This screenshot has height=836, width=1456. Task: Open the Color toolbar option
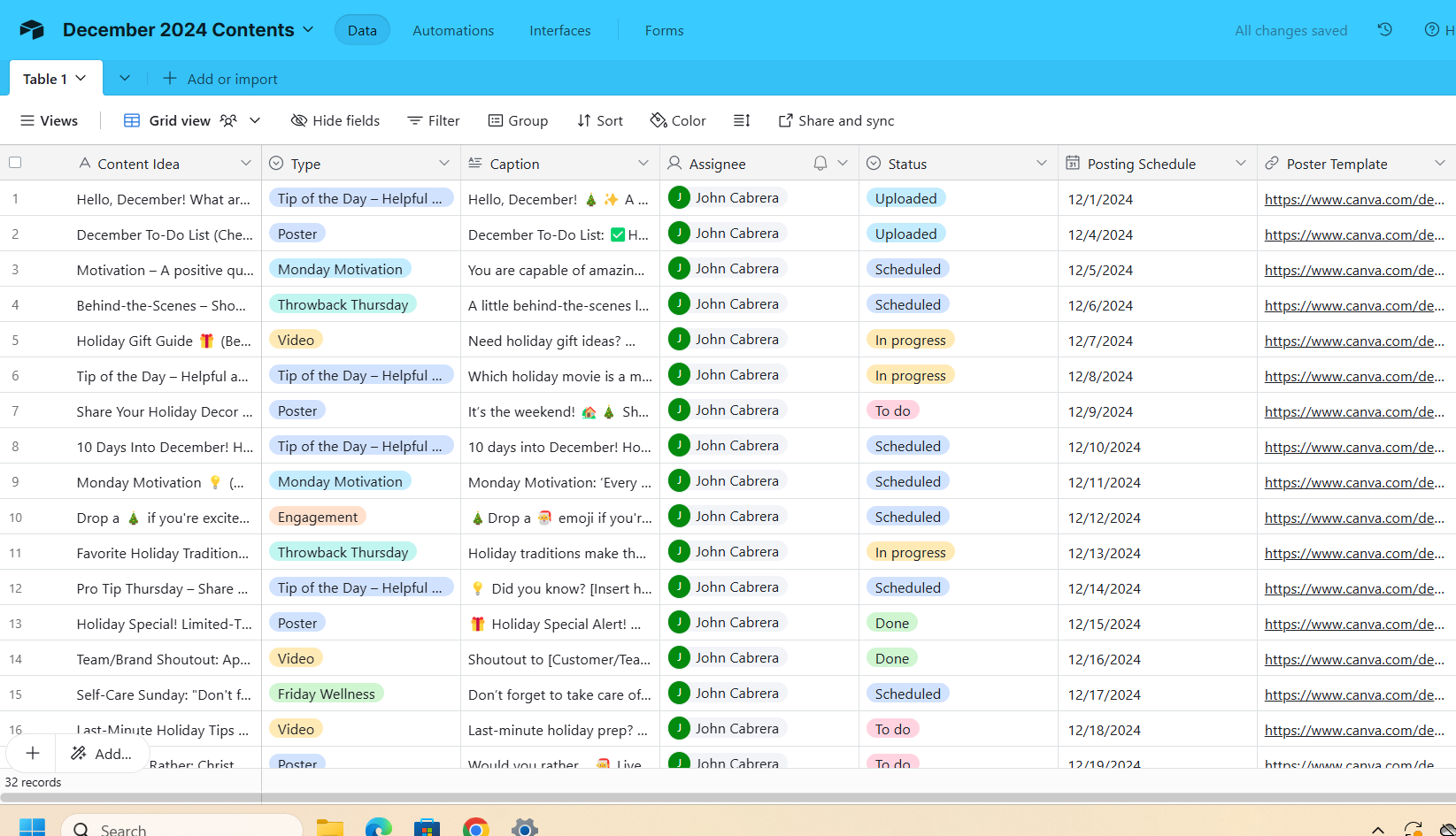click(x=678, y=120)
